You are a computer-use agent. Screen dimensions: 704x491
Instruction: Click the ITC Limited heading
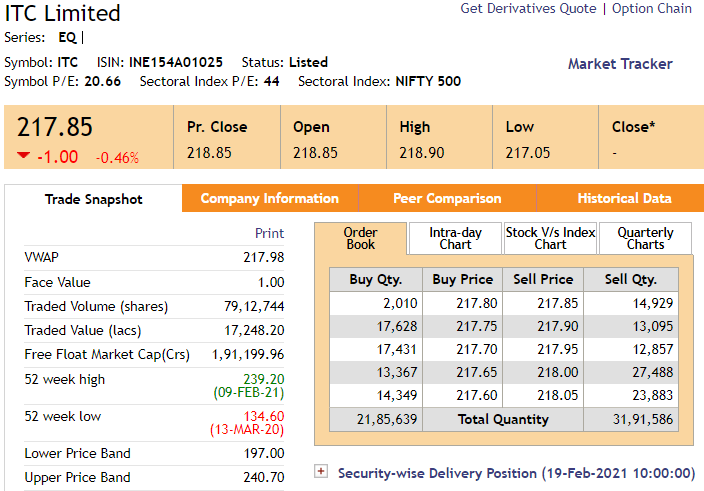click(x=62, y=13)
